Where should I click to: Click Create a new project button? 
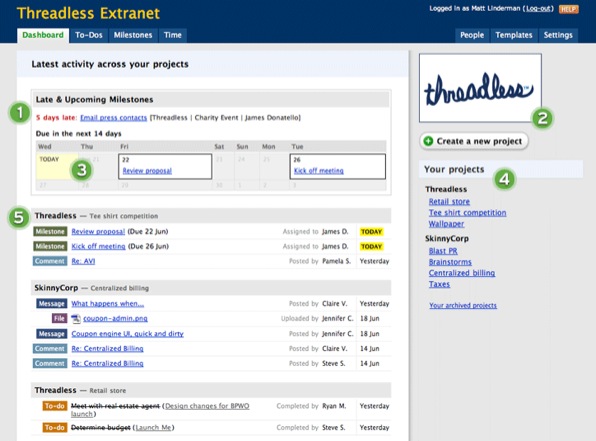pyautogui.click(x=474, y=141)
